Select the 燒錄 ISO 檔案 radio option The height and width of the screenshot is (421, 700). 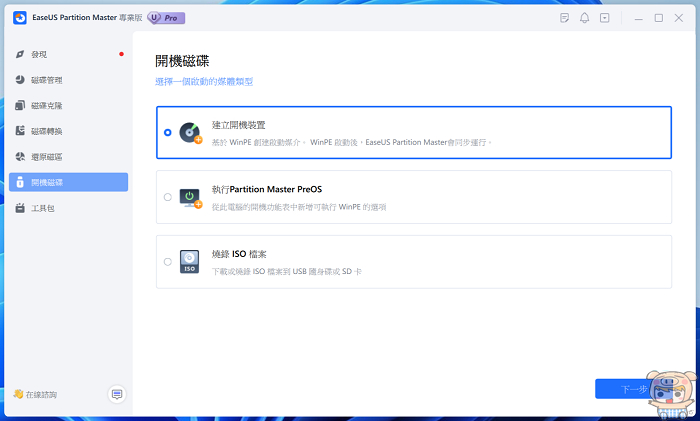coord(167,262)
